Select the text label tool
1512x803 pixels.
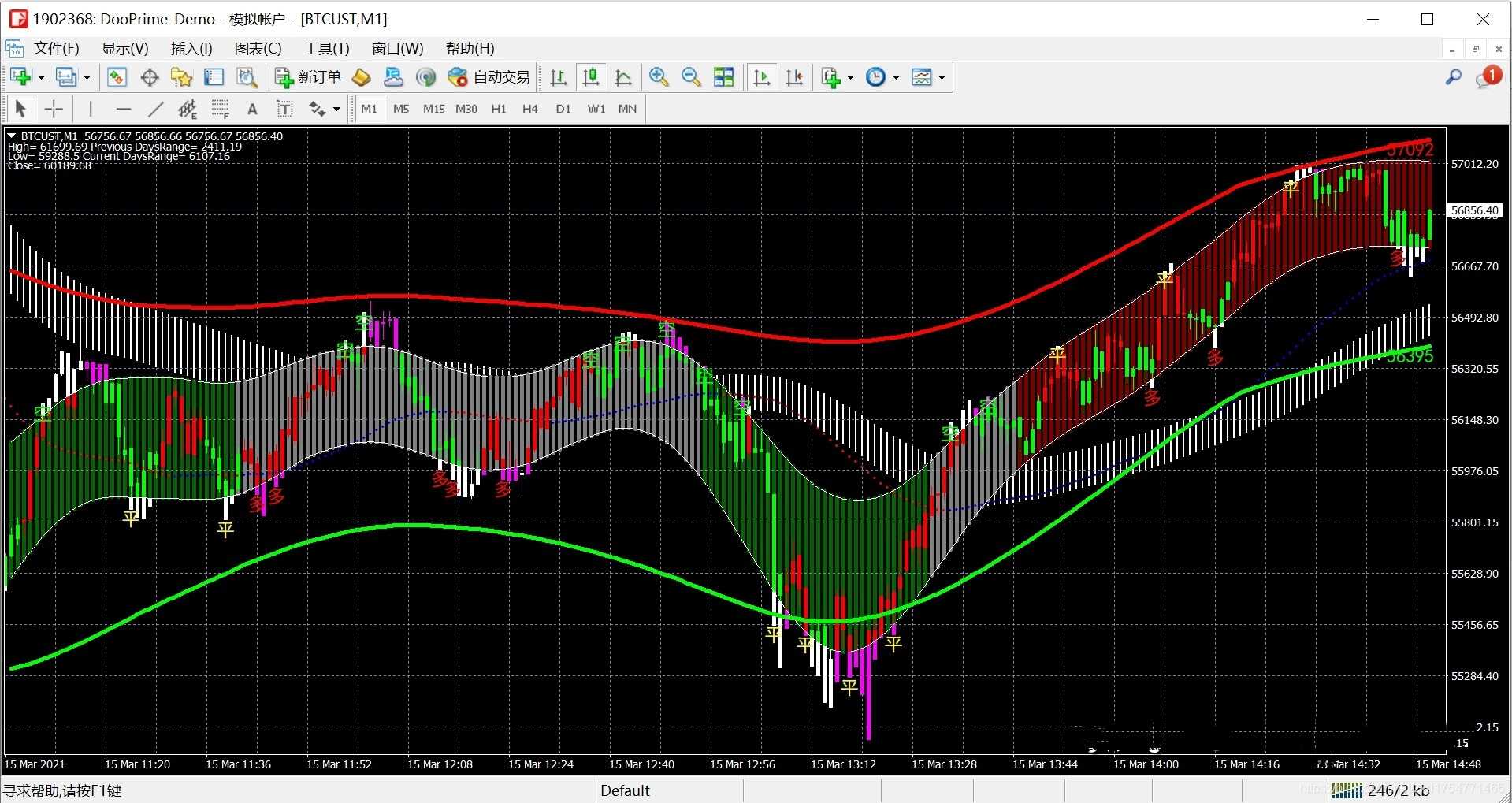(x=284, y=109)
